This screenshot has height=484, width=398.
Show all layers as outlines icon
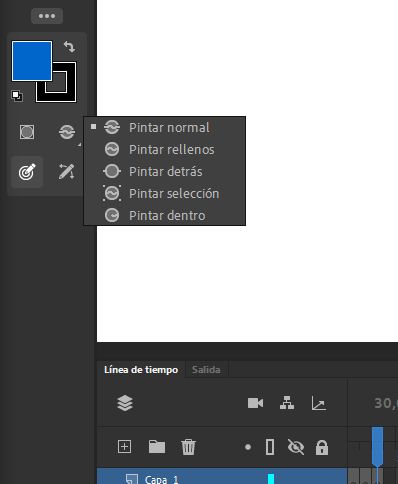point(270,447)
